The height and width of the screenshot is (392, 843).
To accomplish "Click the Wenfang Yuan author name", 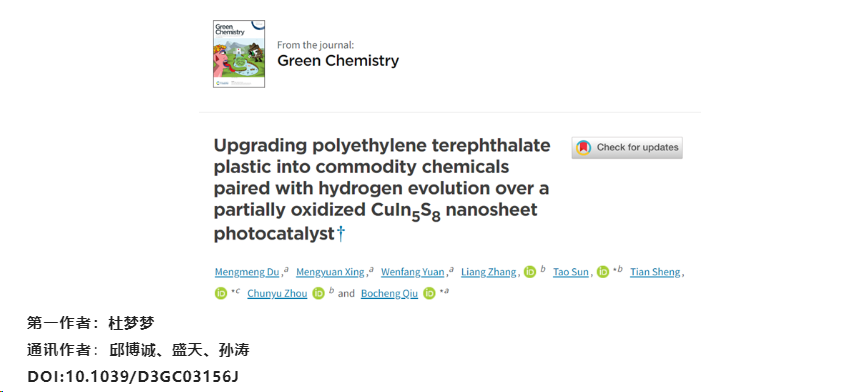I will click(413, 272).
